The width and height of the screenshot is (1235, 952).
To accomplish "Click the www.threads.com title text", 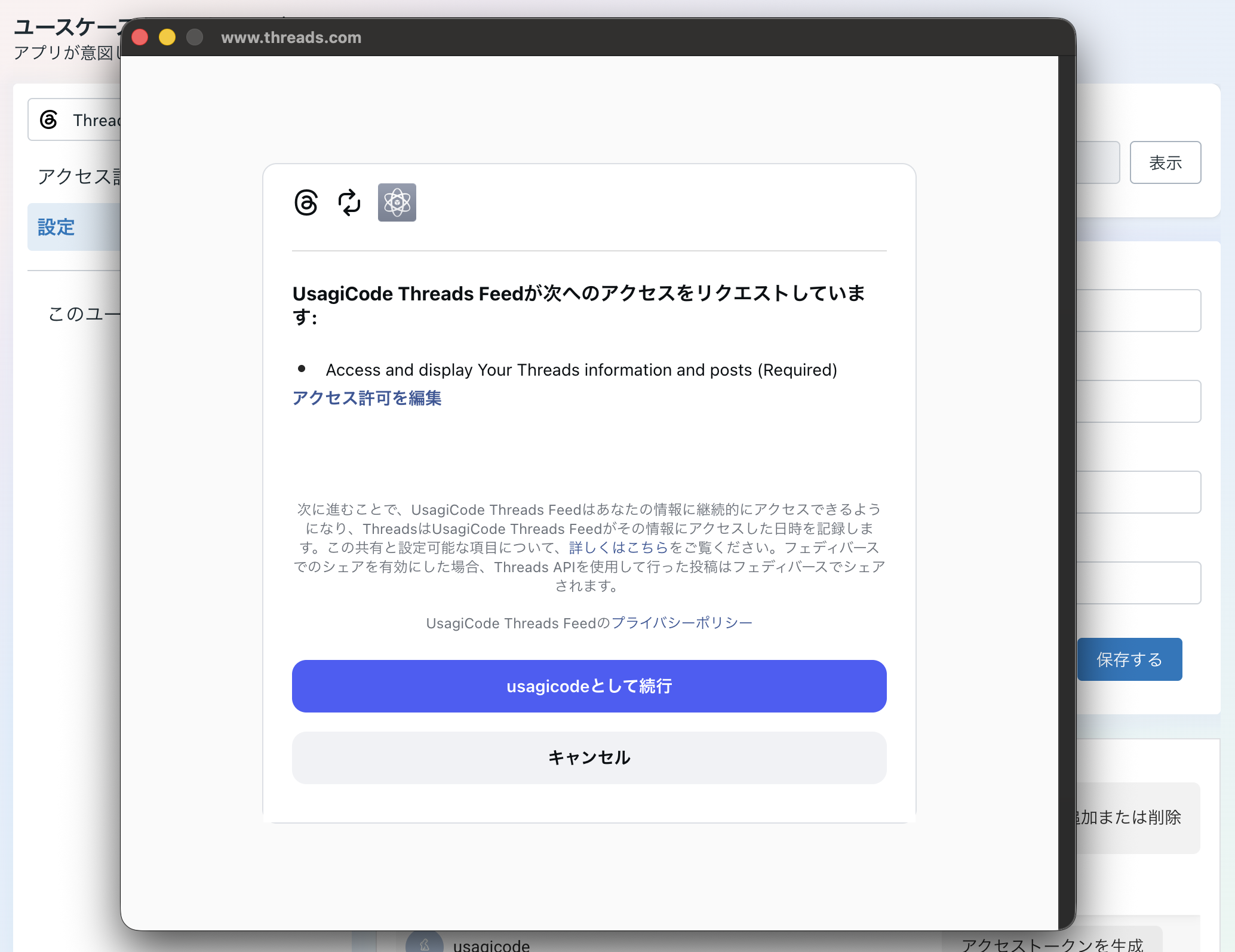I will pos(291,38).
